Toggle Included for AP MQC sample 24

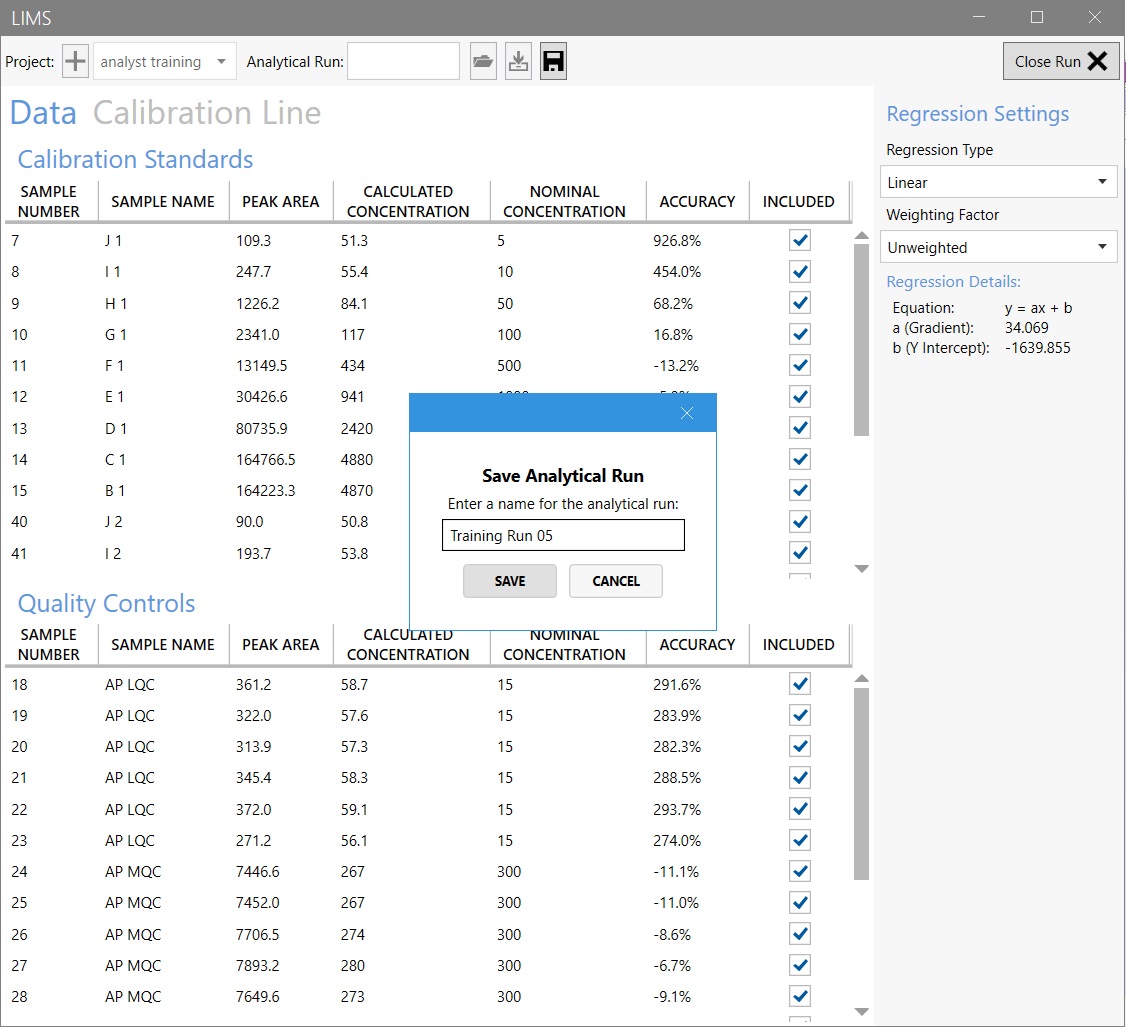pyautogui.click(x=799, y=871)
